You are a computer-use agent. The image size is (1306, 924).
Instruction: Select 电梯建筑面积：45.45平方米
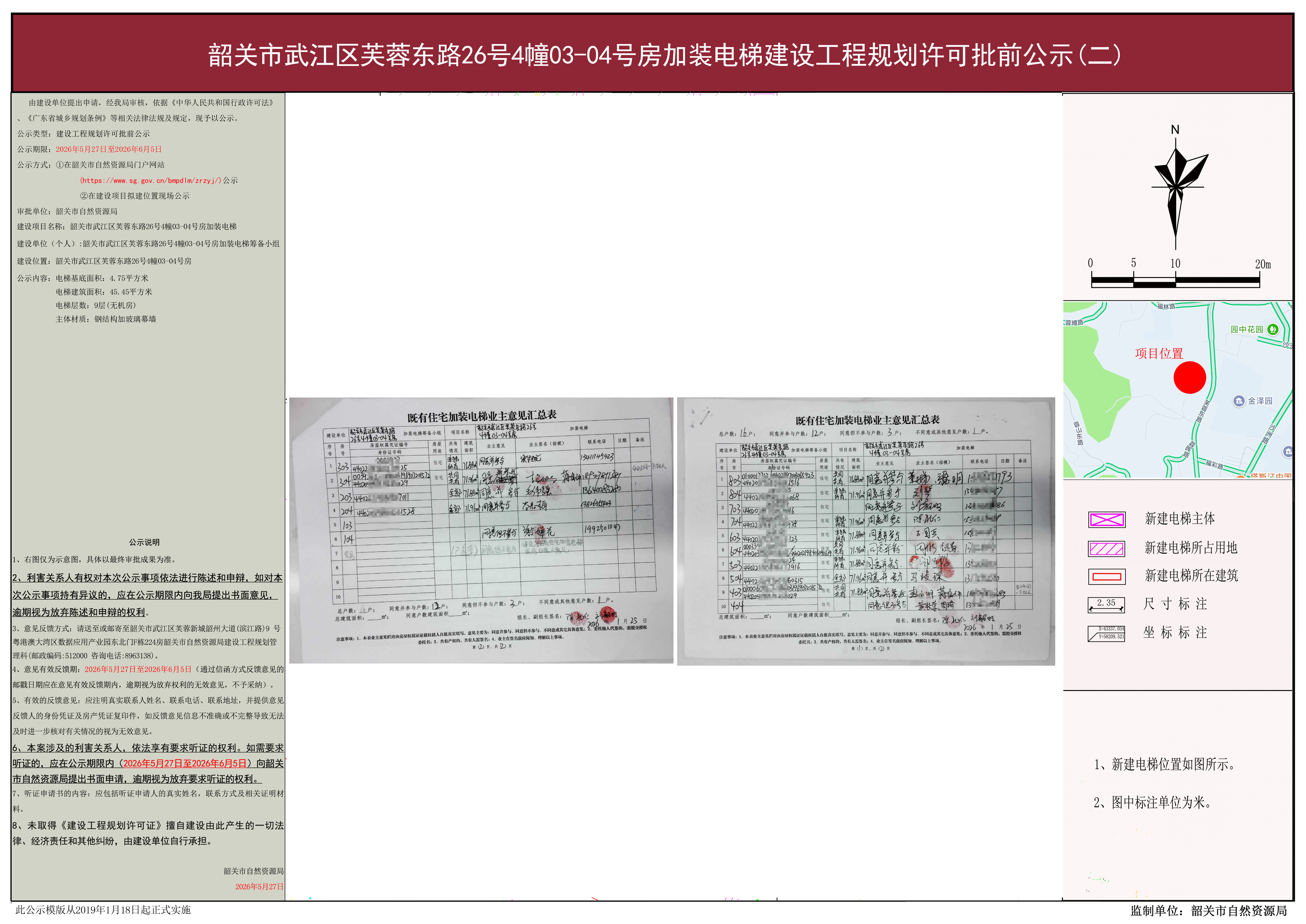pyautogui.click(x=104, y=292)
